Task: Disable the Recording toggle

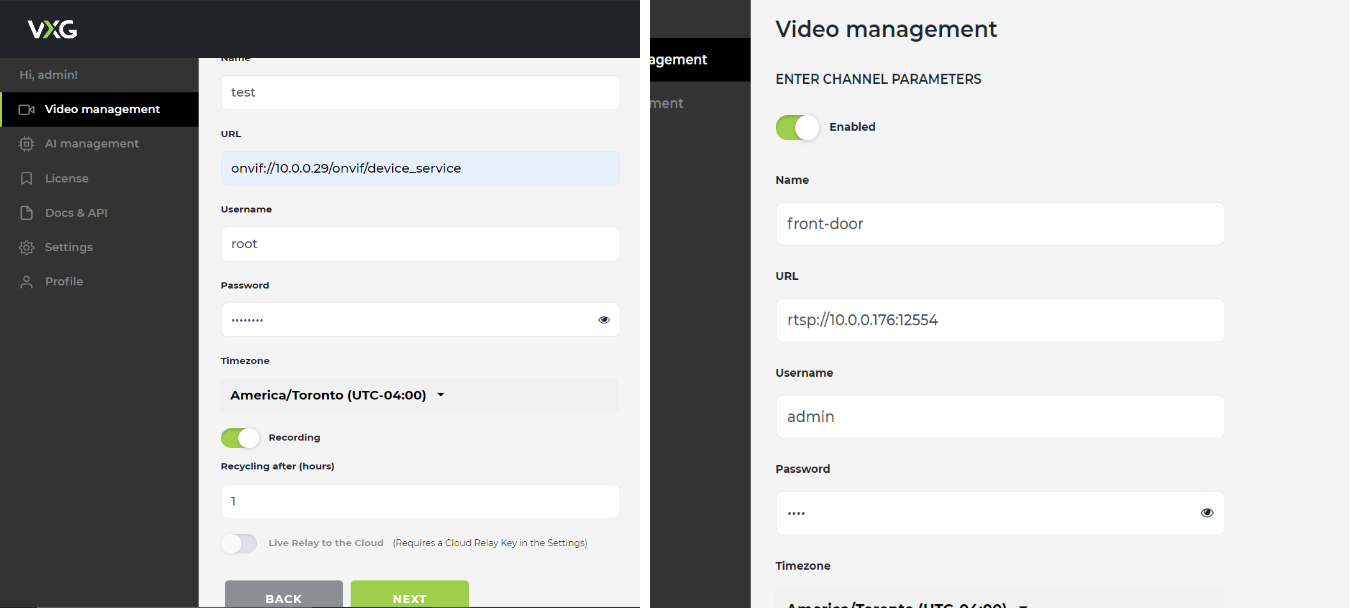Action: click(x=240, y=438)
